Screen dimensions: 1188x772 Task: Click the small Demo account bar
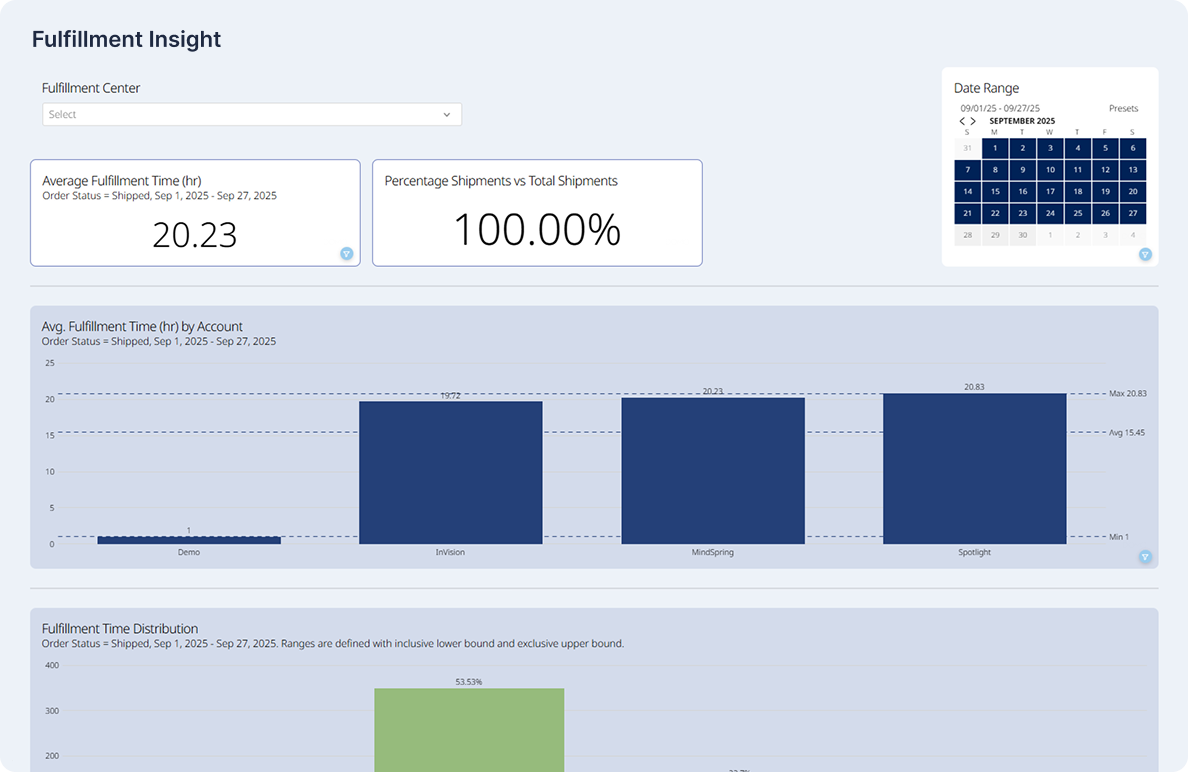189,540
